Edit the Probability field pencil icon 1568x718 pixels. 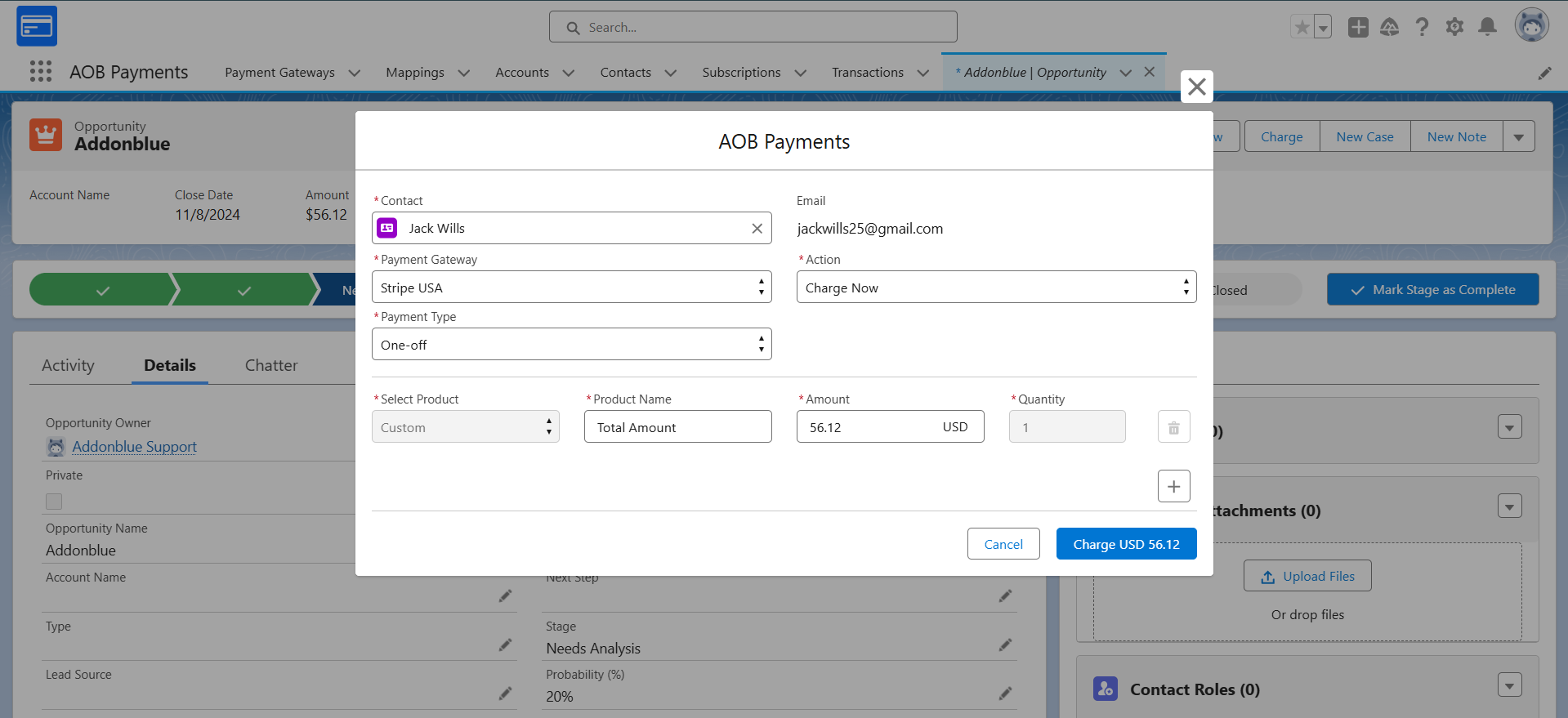coord(1005,693)
